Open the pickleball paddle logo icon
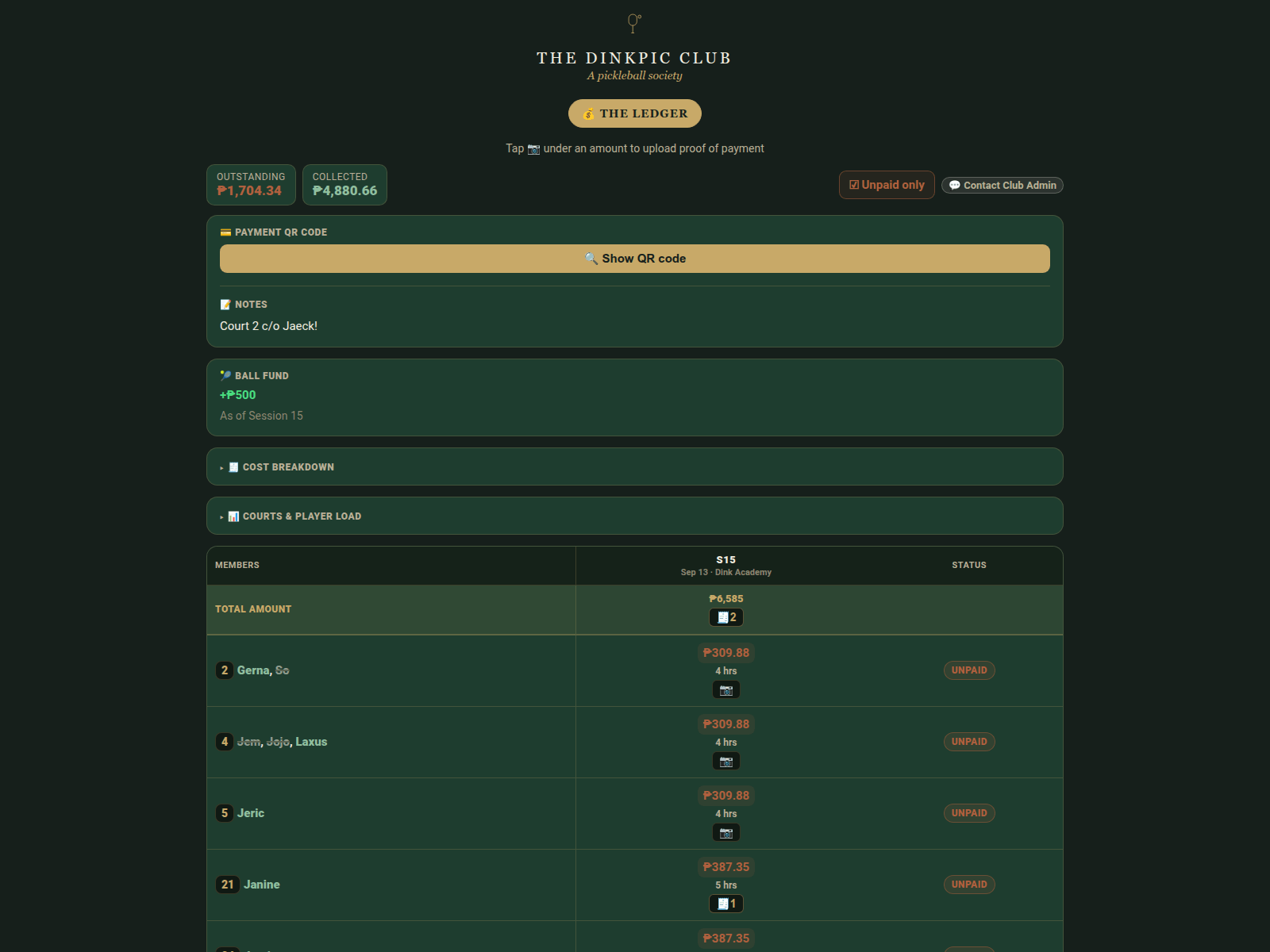 [x=634, y=23]
